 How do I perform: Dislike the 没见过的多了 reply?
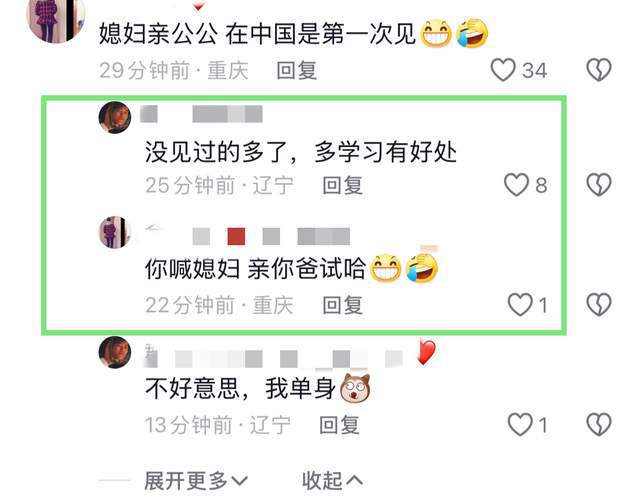[599, 185]
